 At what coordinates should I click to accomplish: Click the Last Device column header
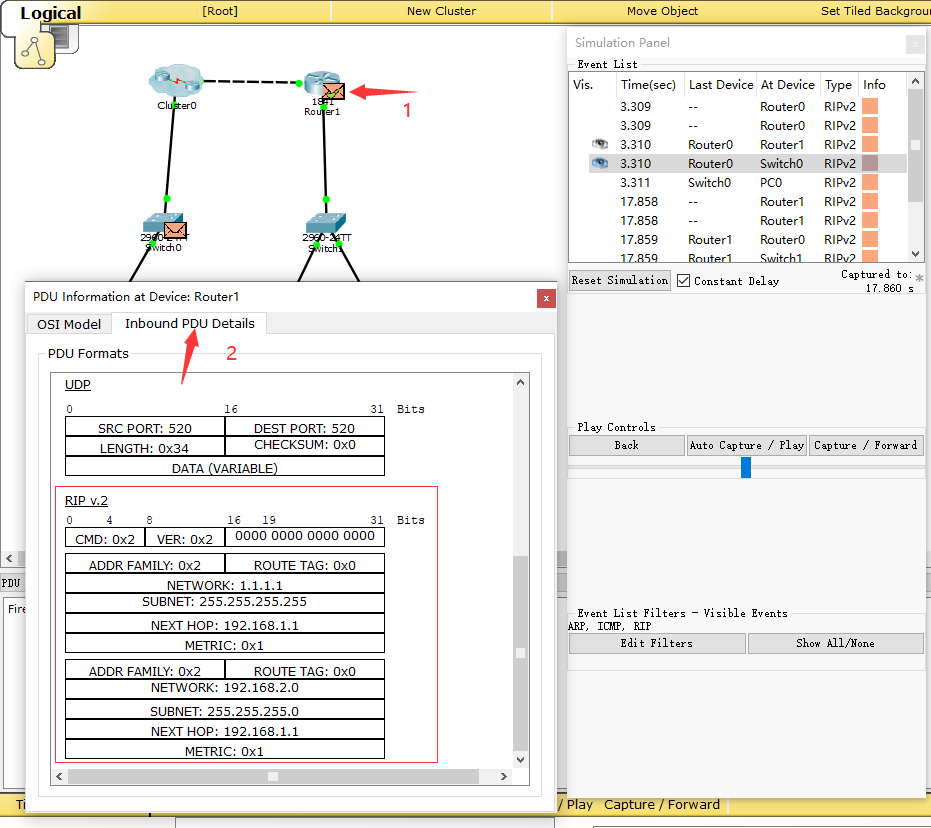[721, 85]
